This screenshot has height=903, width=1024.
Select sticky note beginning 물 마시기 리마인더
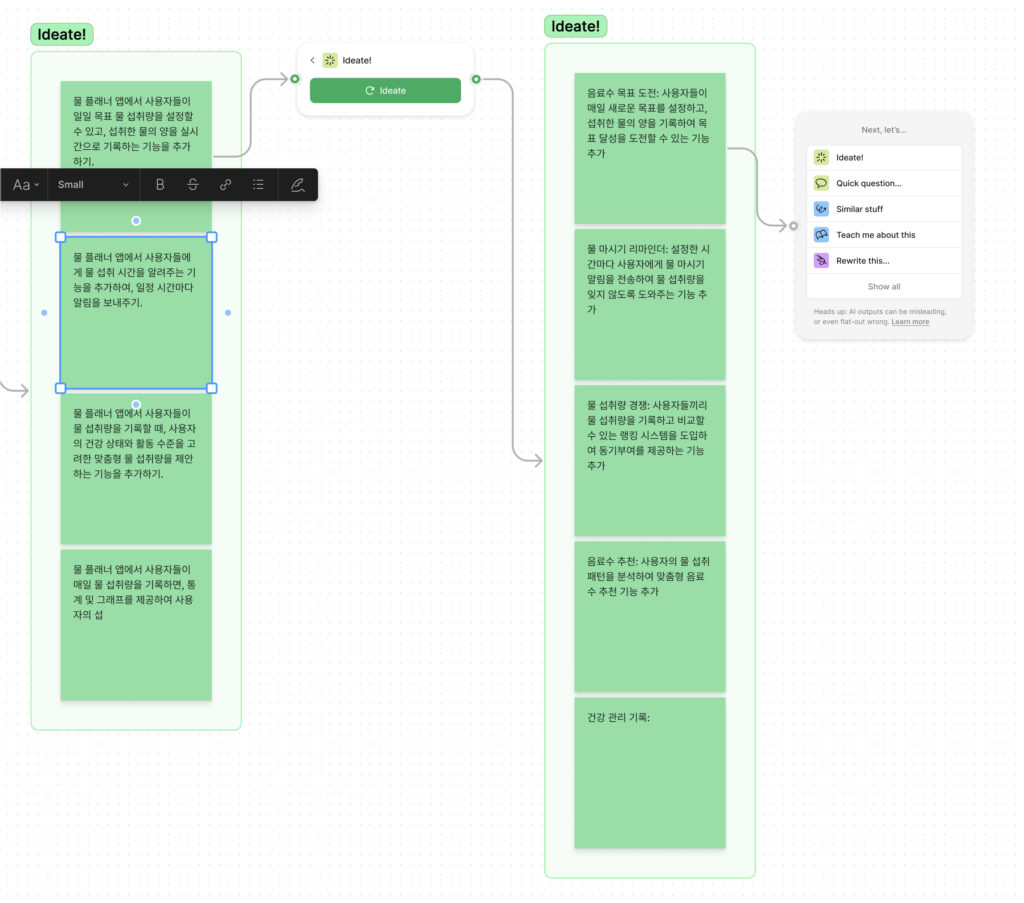650,304
